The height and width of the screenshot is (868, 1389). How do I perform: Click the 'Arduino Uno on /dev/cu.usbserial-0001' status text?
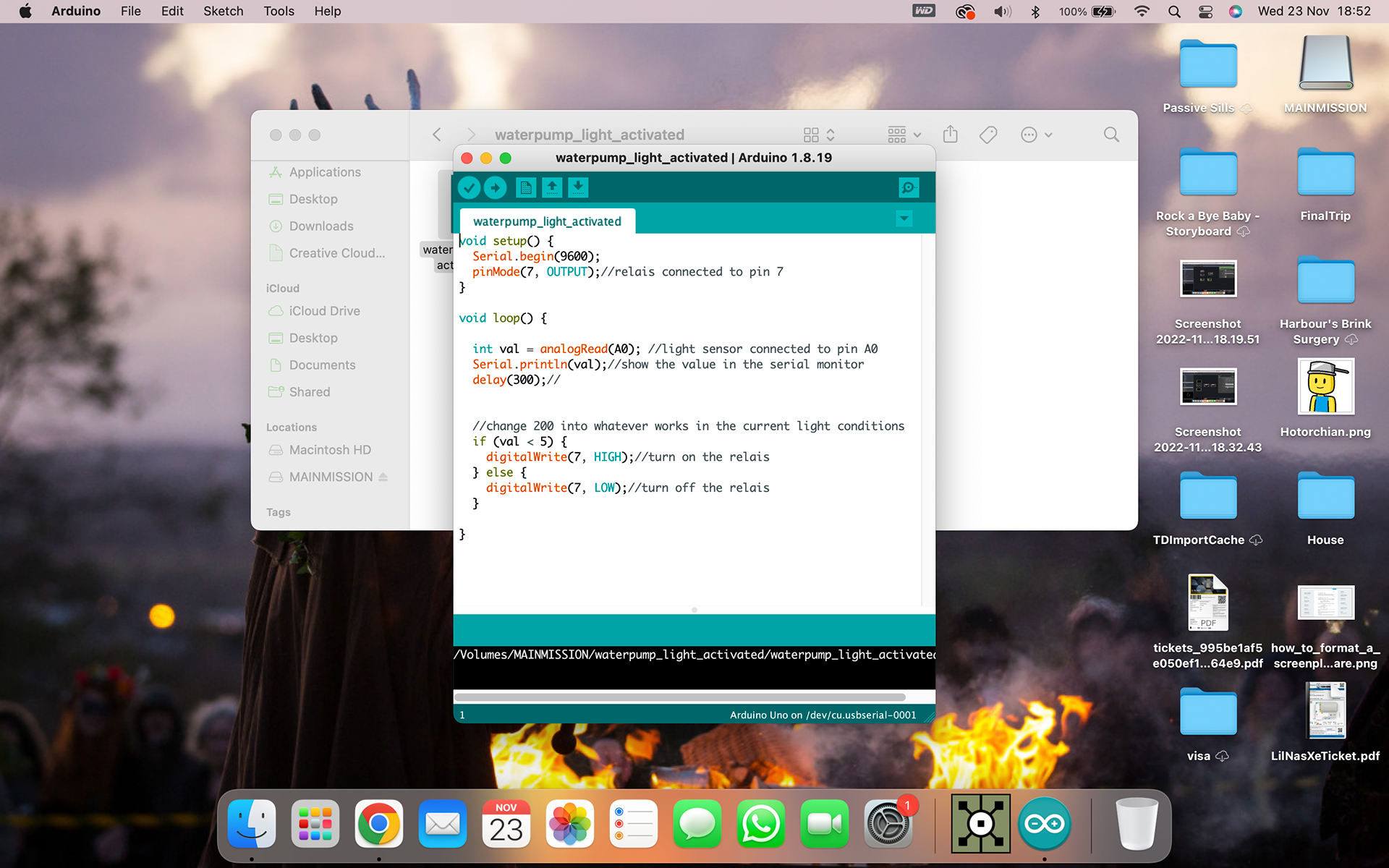(823, 715)
